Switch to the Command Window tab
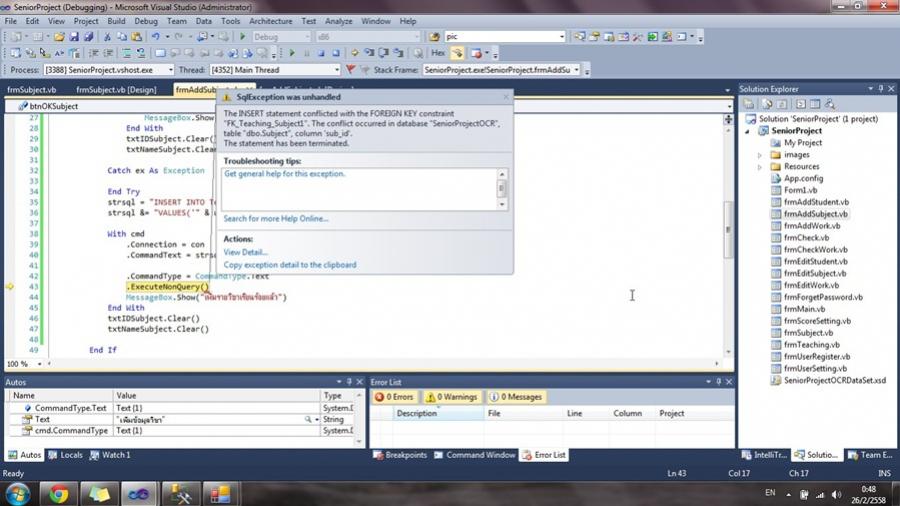The height and width of the screenshot is (506, 900). 475,455
